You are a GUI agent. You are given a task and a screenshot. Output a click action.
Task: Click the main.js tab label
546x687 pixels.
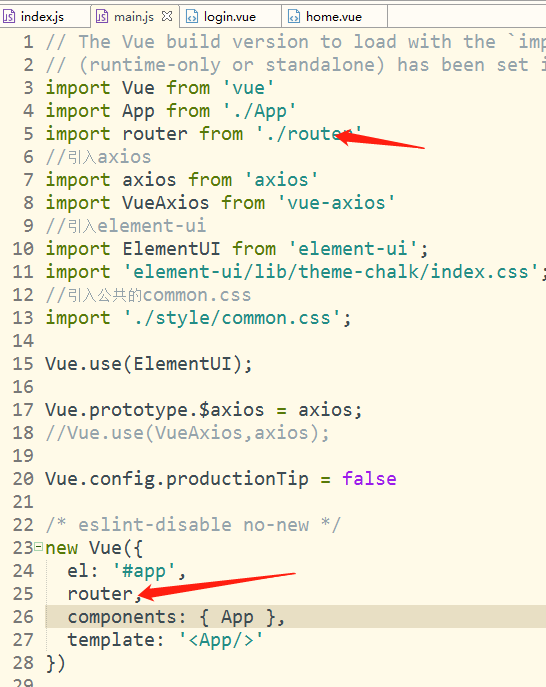tap(134, 17)
